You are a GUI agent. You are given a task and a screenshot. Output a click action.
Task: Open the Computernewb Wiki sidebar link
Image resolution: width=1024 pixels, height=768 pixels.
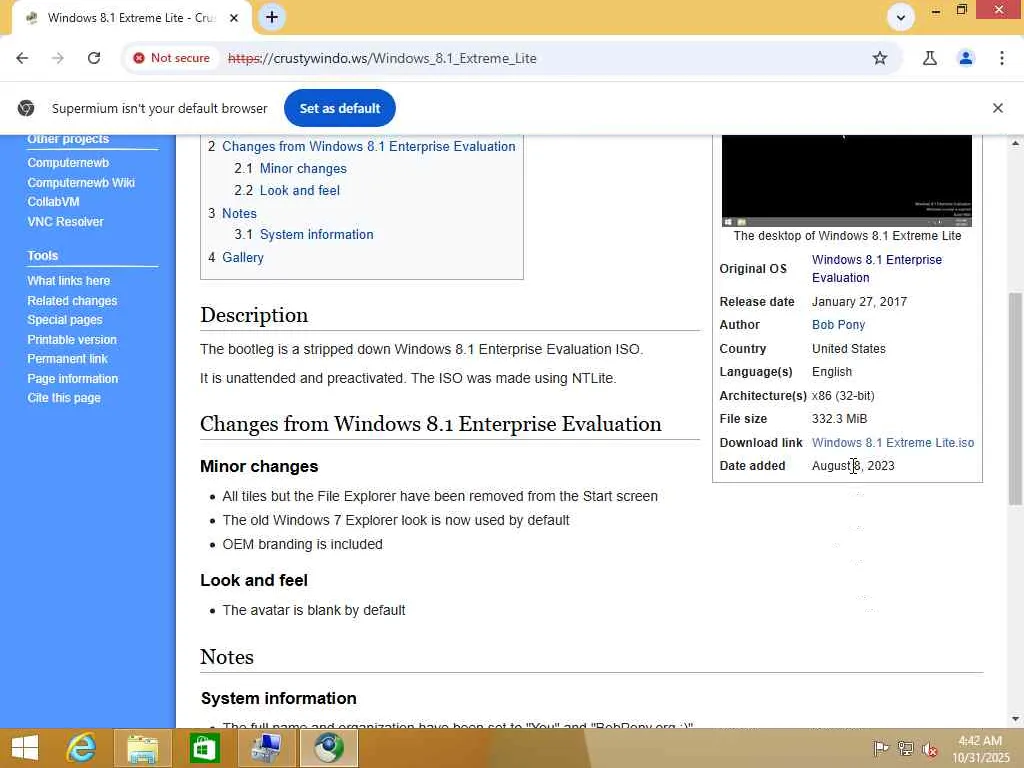point(81,183)
